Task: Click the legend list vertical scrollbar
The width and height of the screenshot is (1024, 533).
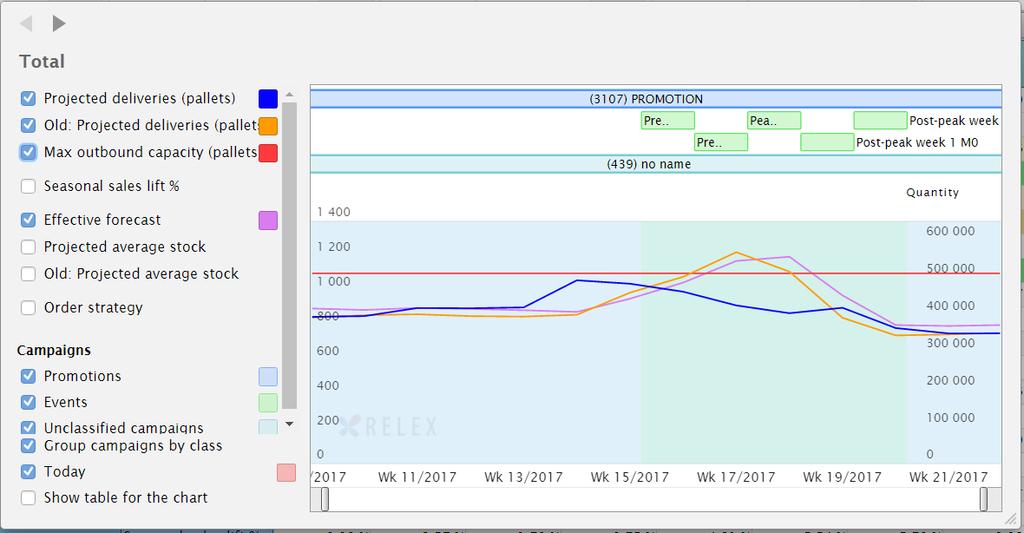Action: click(289, 255)
